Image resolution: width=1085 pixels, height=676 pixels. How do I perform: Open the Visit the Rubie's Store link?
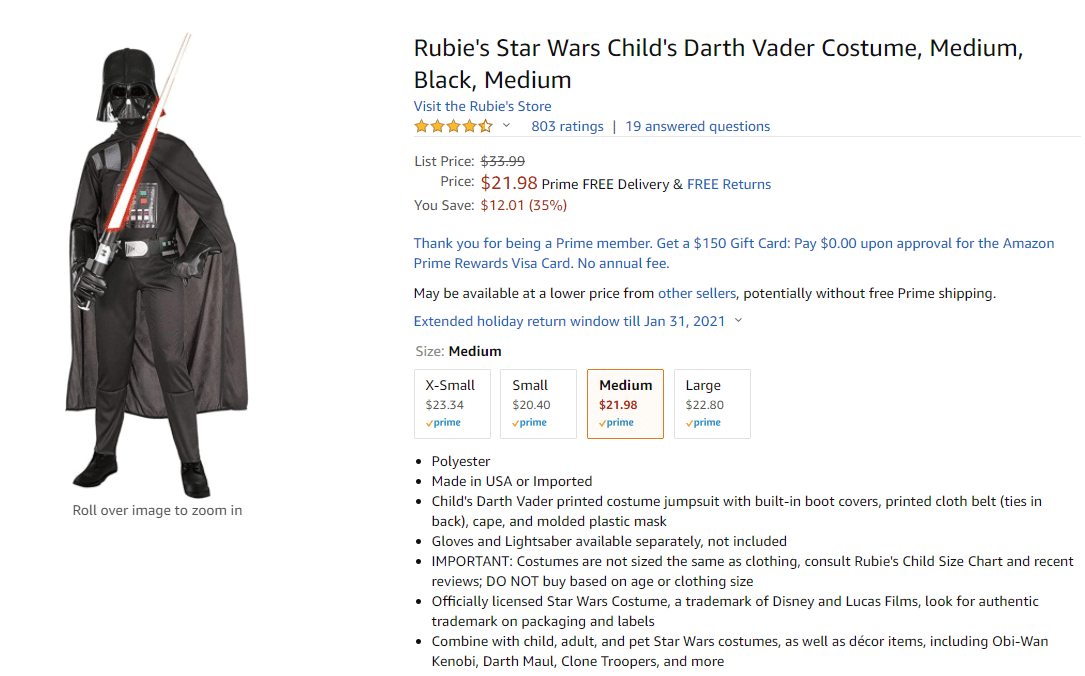(482, 106)
